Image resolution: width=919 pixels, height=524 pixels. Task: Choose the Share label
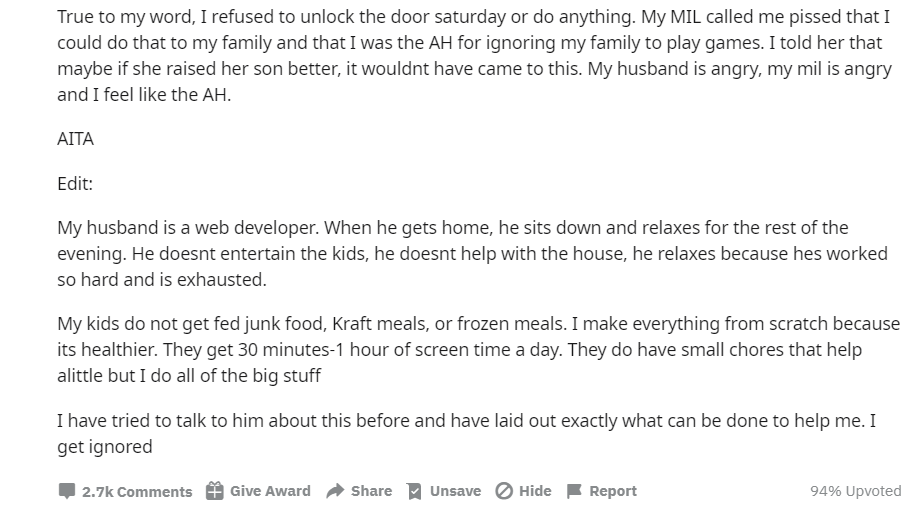pyautogui.click(x=372, y=491)
